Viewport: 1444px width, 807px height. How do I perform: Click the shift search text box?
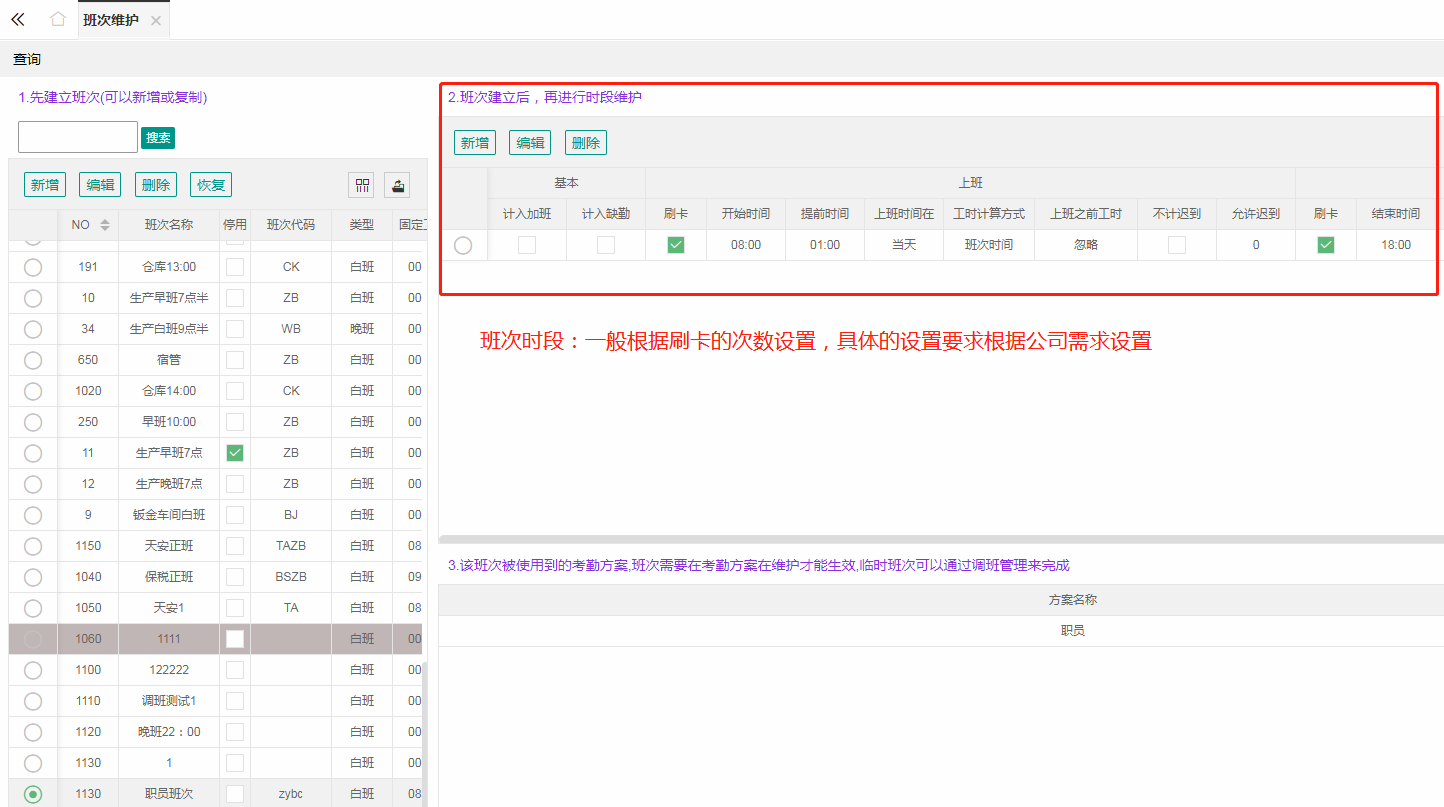click(78, 137)
